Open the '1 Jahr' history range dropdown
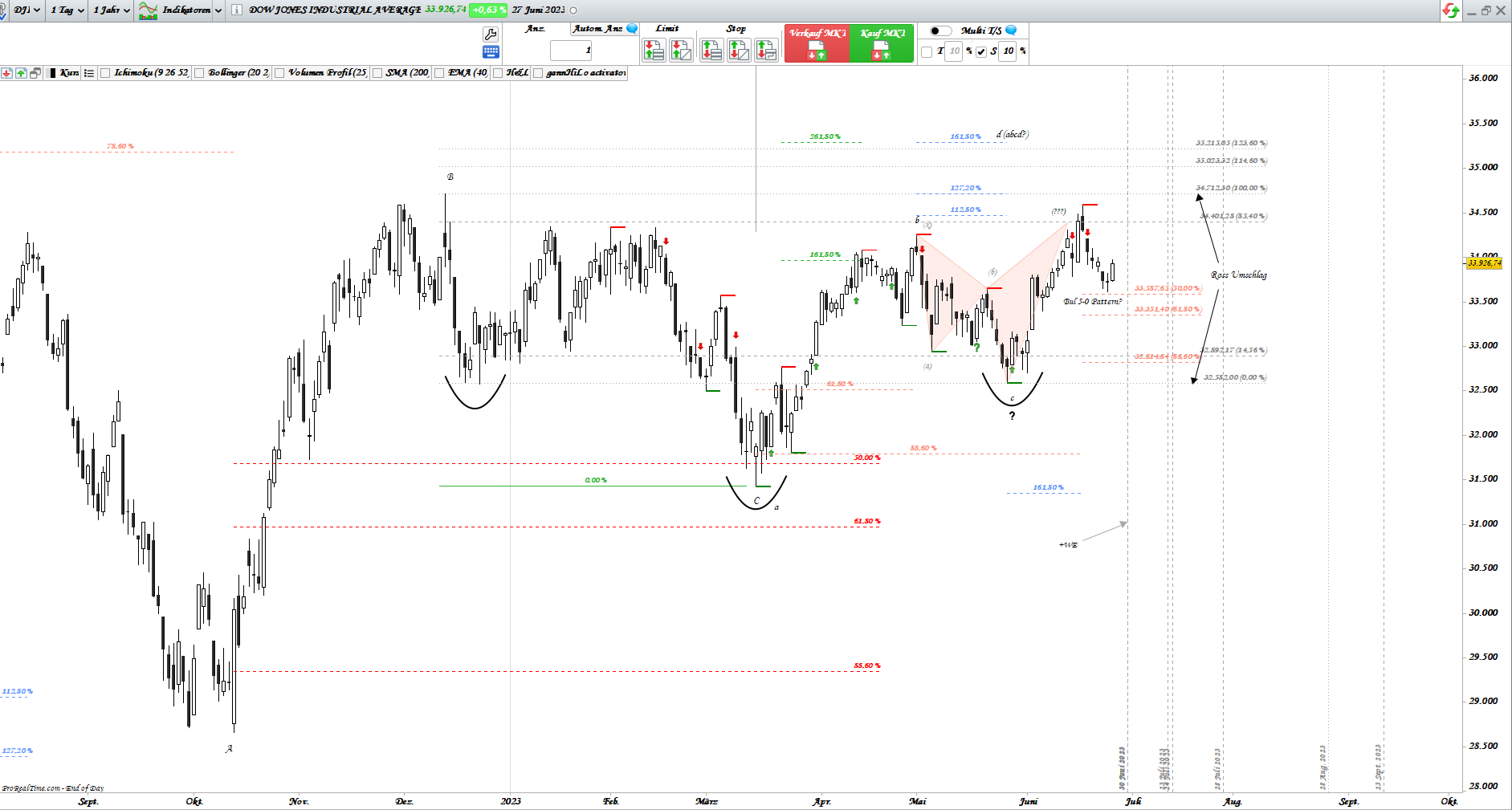 point(111,10)
